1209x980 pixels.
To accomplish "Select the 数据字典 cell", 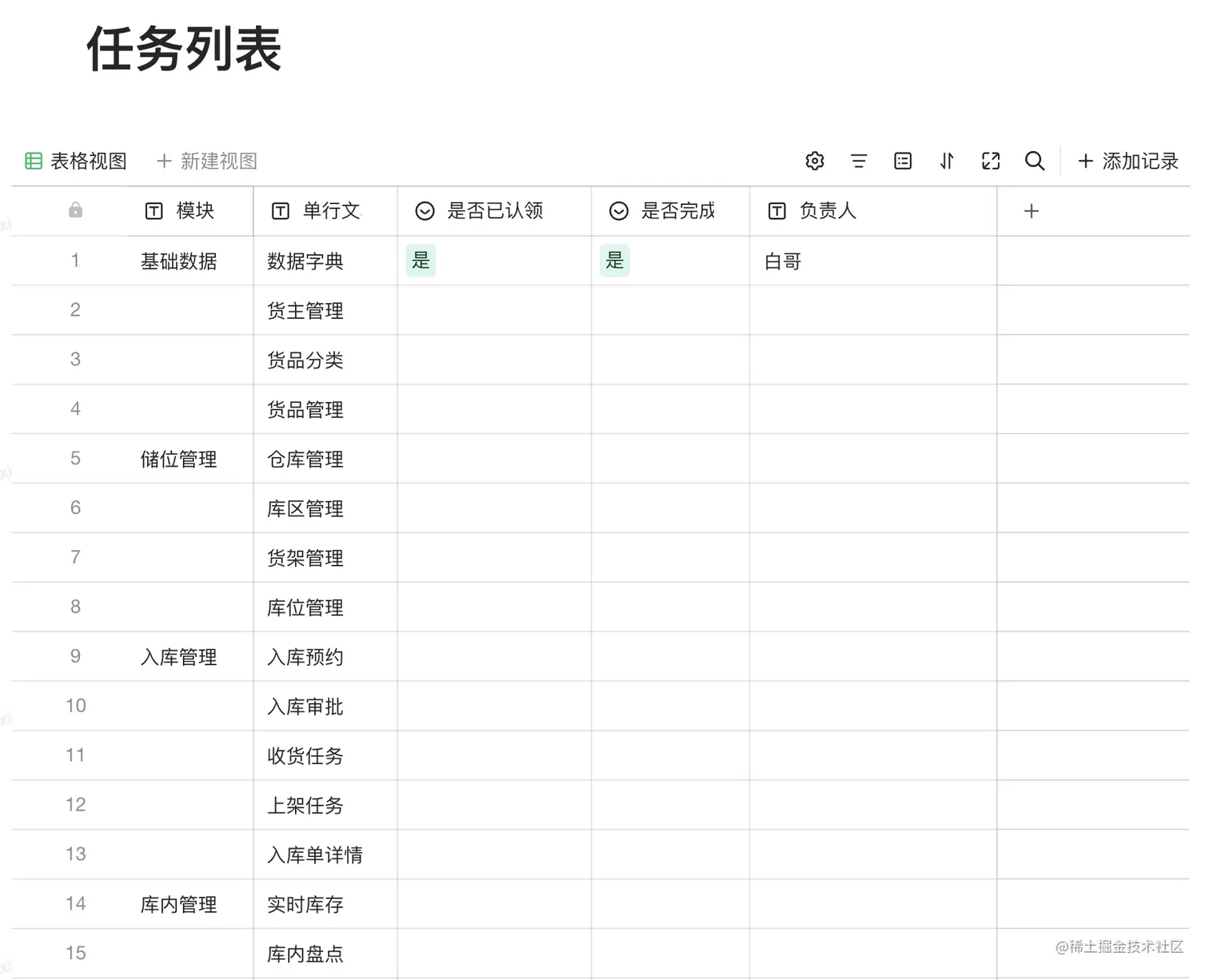I will click(x=325, y=261).
